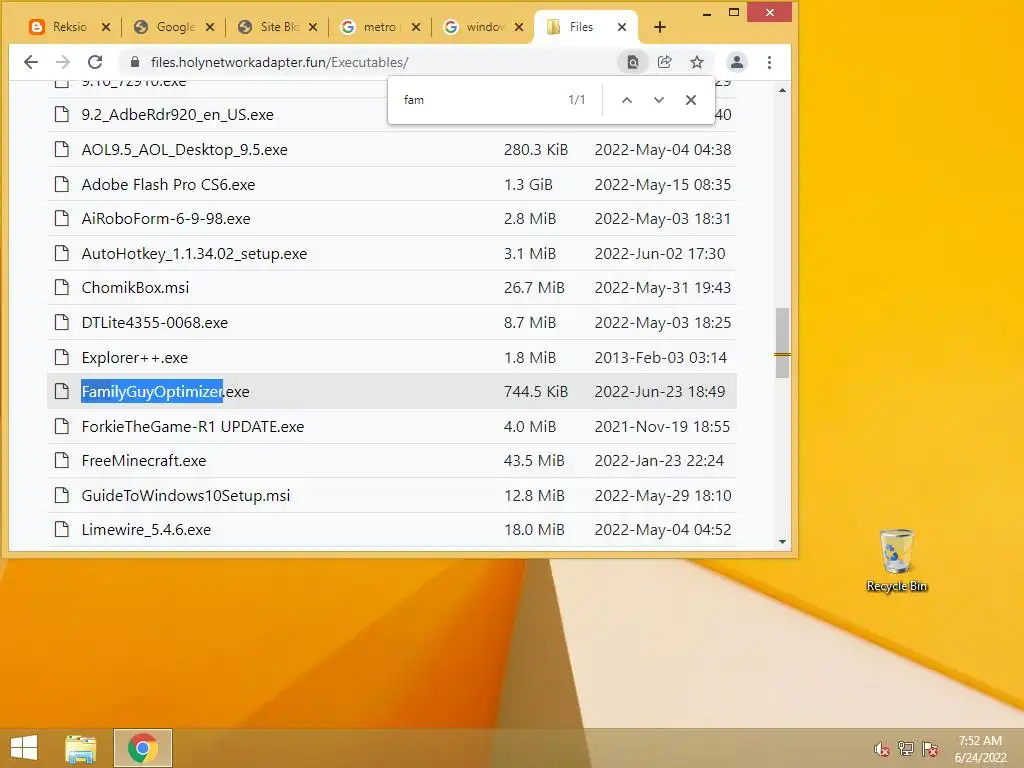Click the muted volume tray icon
The height and width of the screenshot is (768, 1024).
[x=882, y=749]
